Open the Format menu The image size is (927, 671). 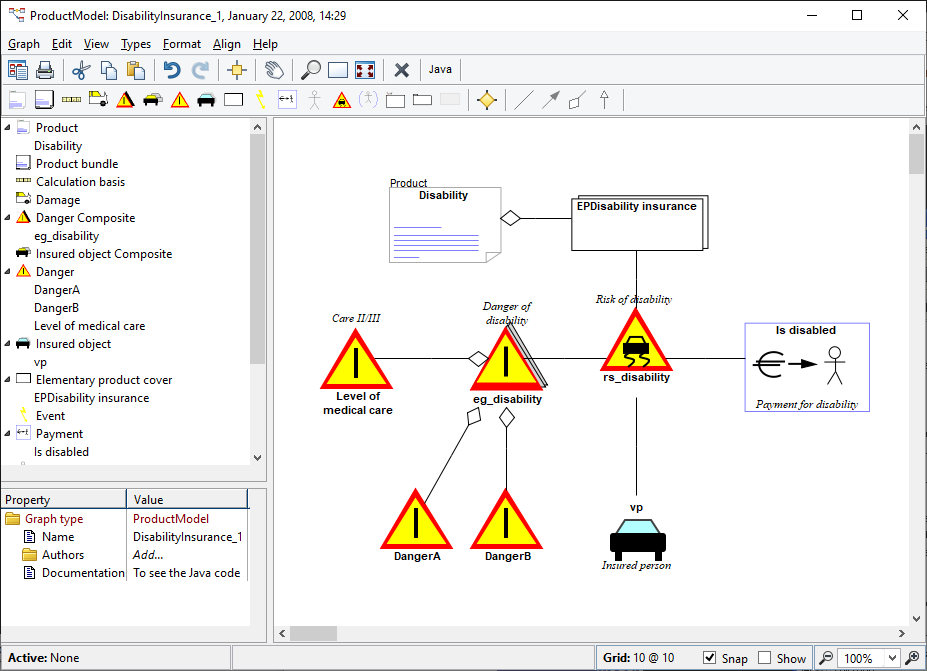181,44
